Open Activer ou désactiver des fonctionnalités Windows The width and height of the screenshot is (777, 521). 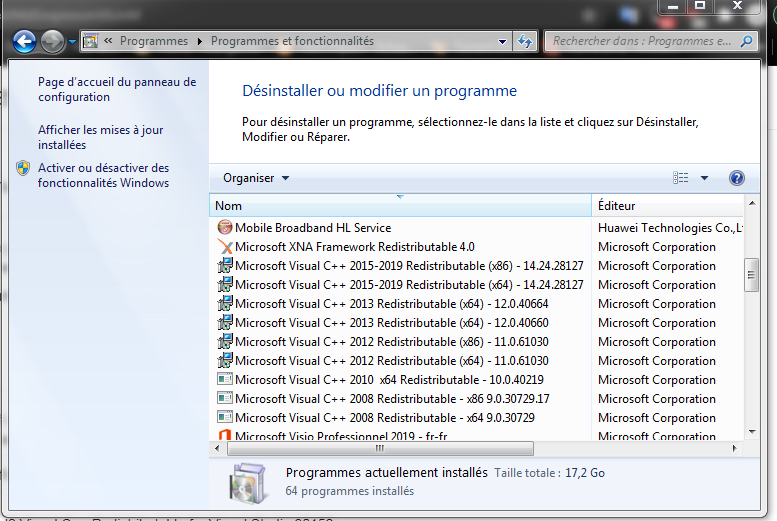[x=104, y=175]
